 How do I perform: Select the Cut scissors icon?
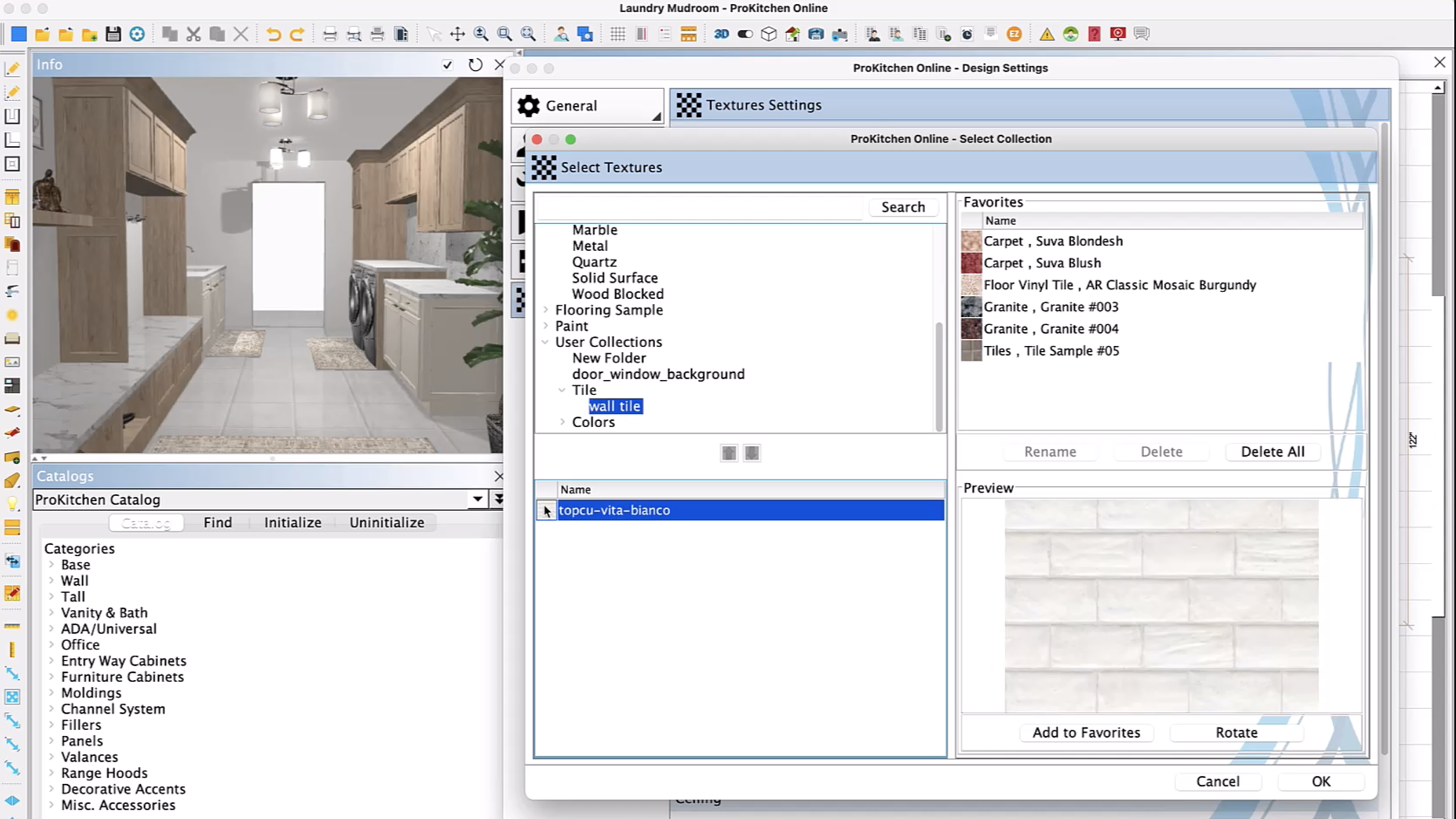pyautogui.click(x=193, y=34)
